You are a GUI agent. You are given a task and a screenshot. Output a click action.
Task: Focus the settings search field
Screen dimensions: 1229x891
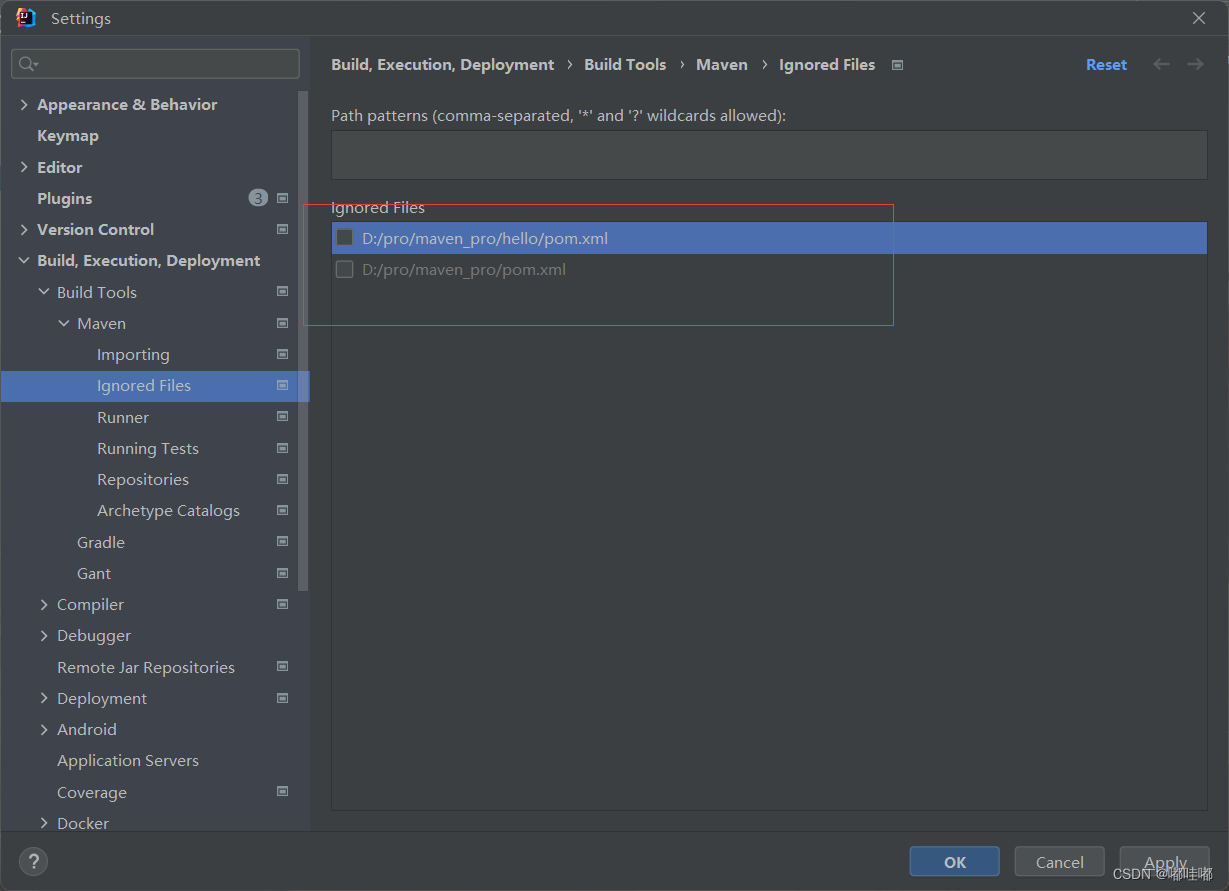156,64
